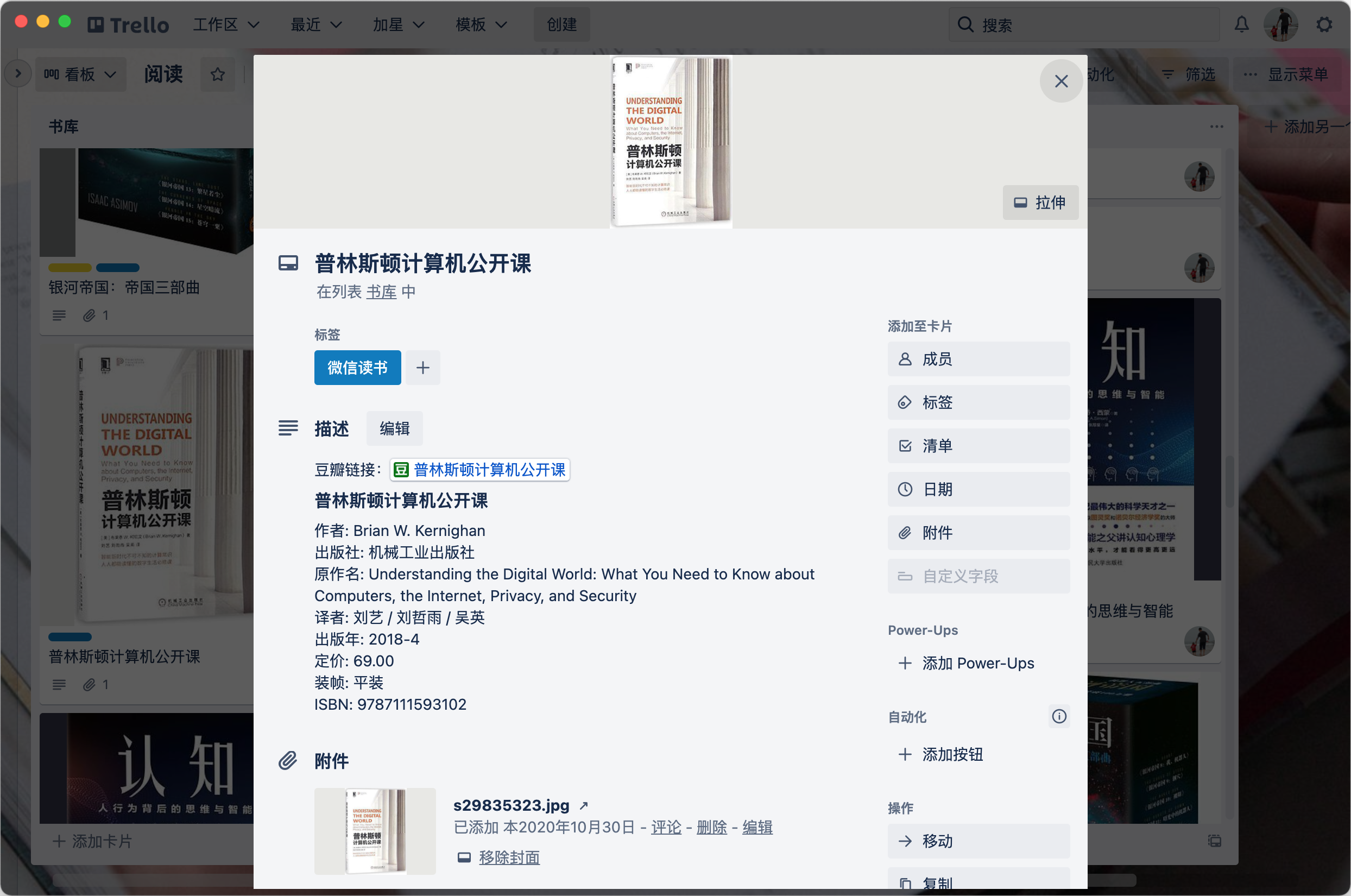Click the 微信读书 label

click(358, 368)
